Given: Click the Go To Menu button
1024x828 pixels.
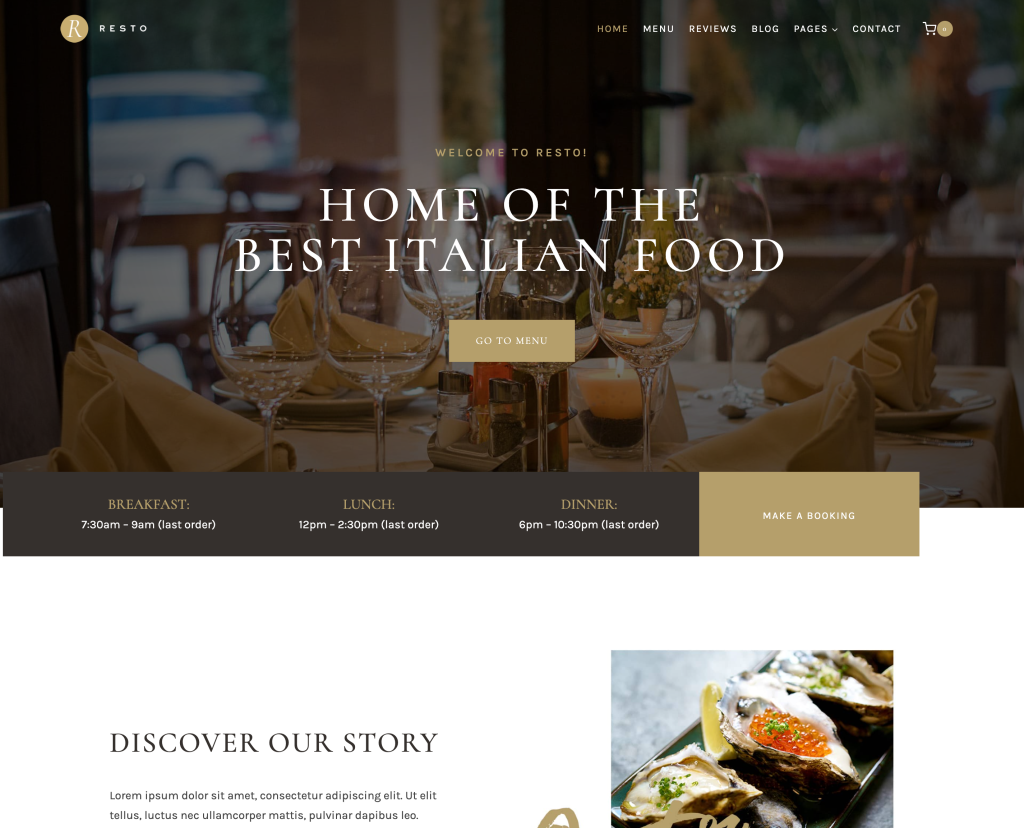Looking at the screenshot, I should 511,340.
